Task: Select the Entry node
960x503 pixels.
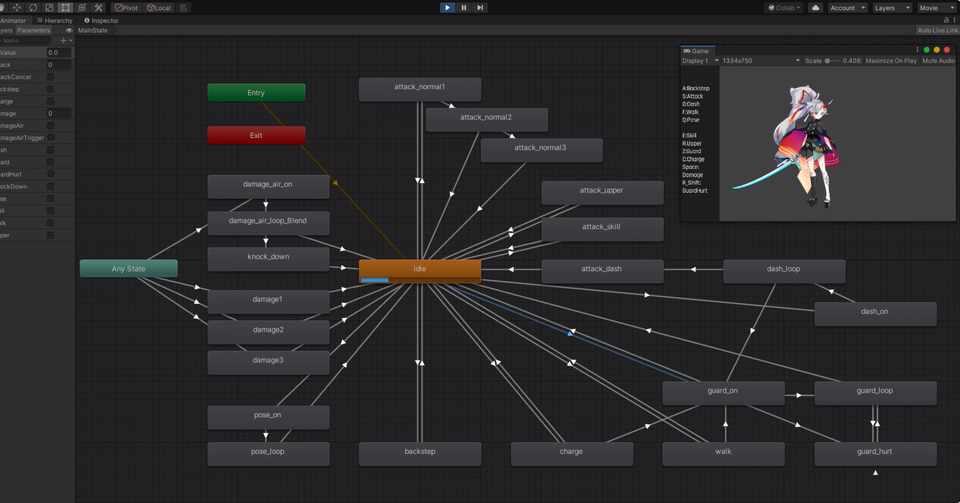Action: tap(257, 92)
